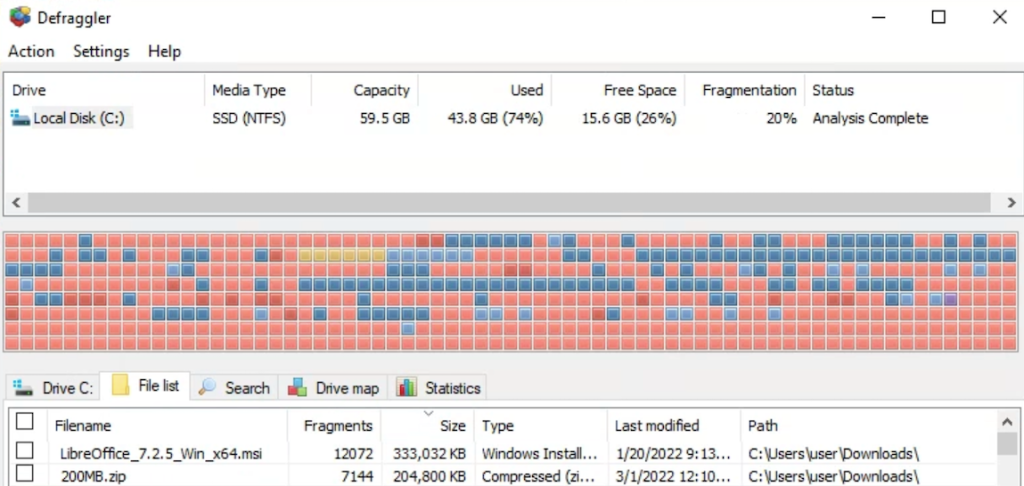Viewport: 1024px width, 486px height.
Task: Click the 20% fragmentation value
Action: (x=782, y=119)
